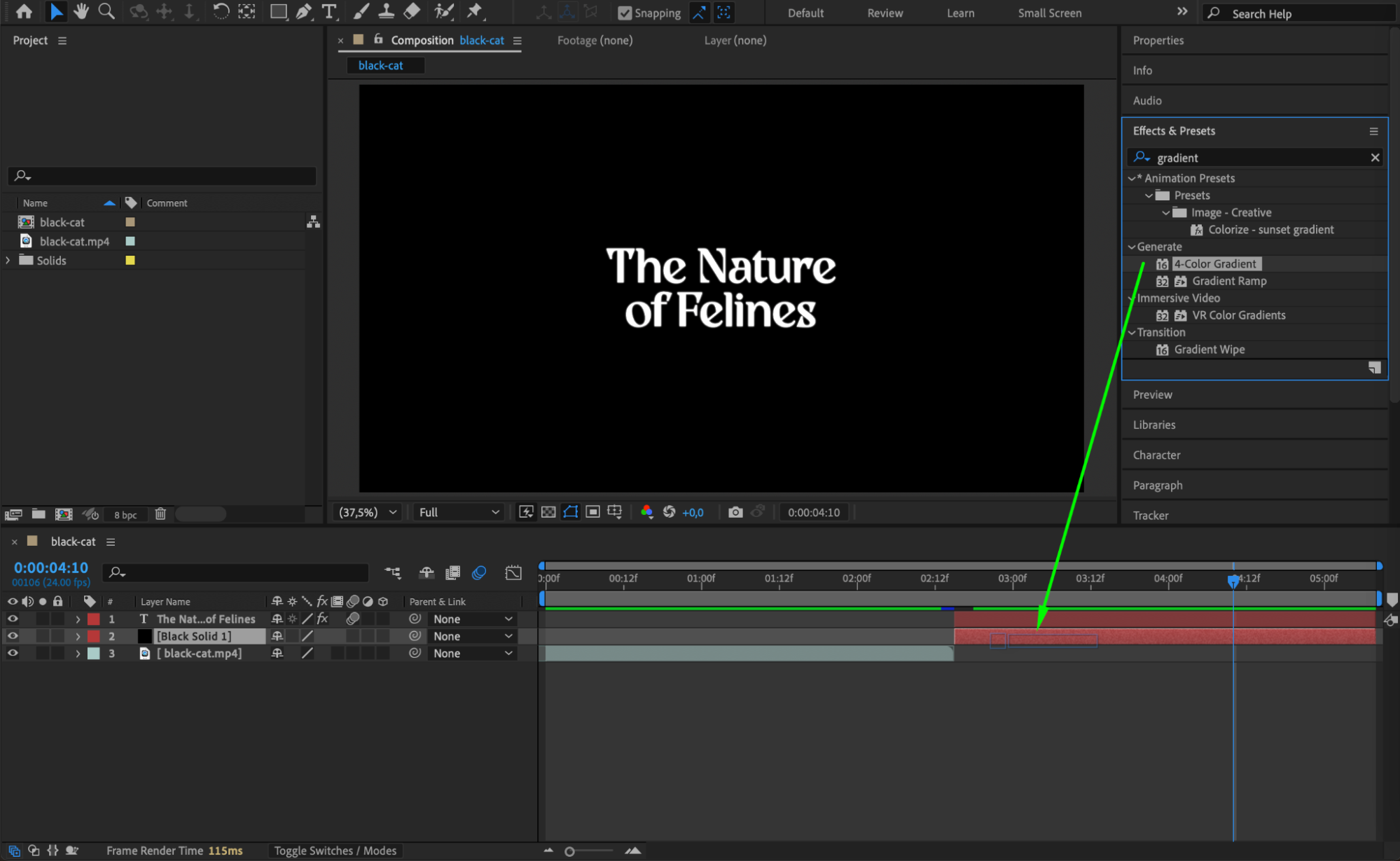1400x861 pixels.
Task: Open the Paragraph panel
Action: coord(1158,485)
